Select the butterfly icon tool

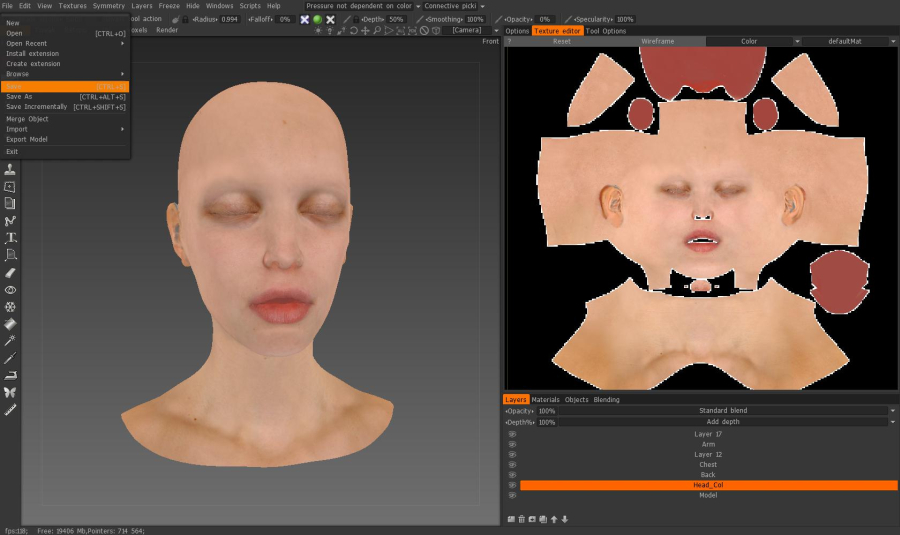[x=11, y=392]
